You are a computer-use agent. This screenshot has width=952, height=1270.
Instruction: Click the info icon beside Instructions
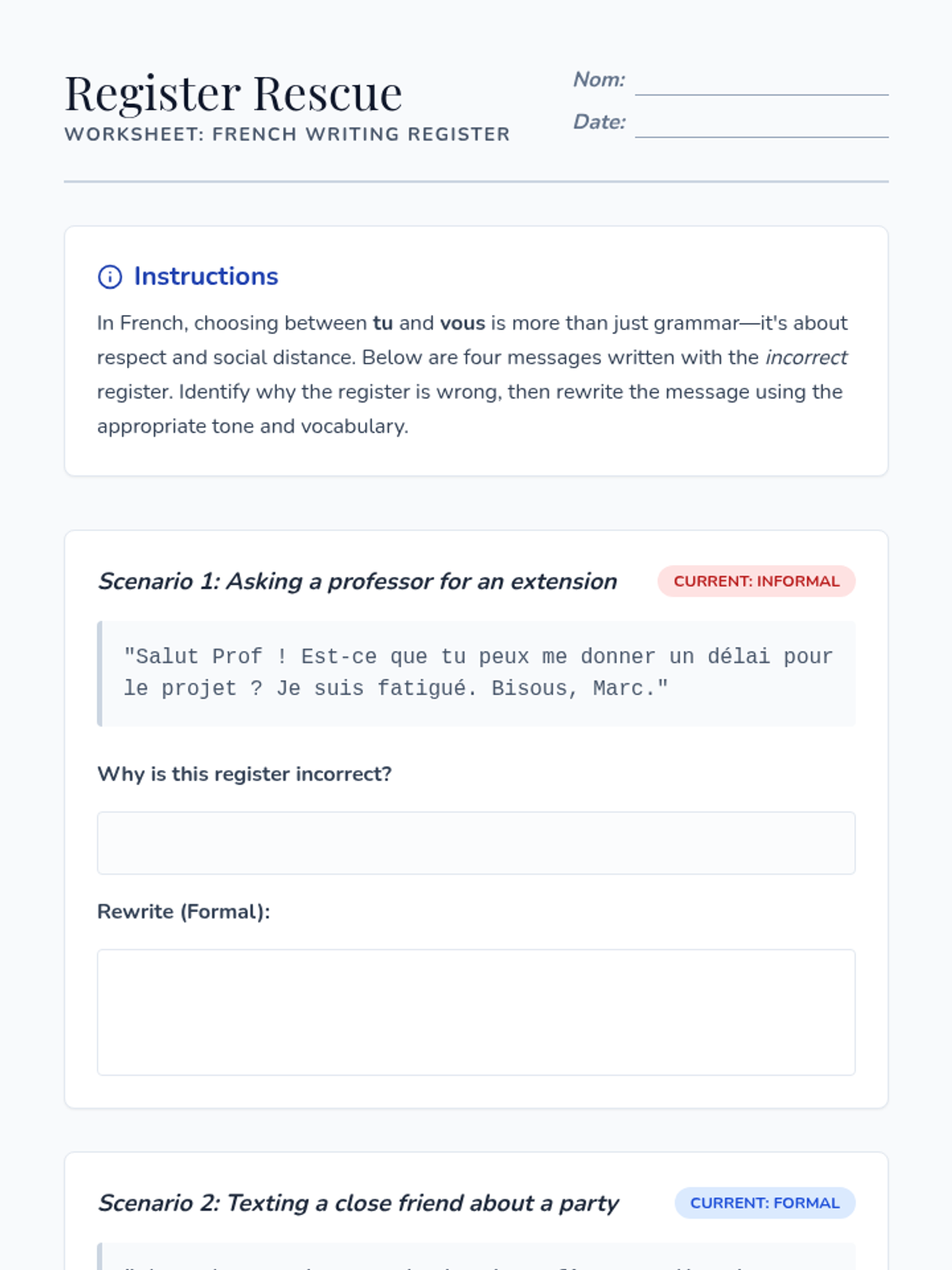109,277
